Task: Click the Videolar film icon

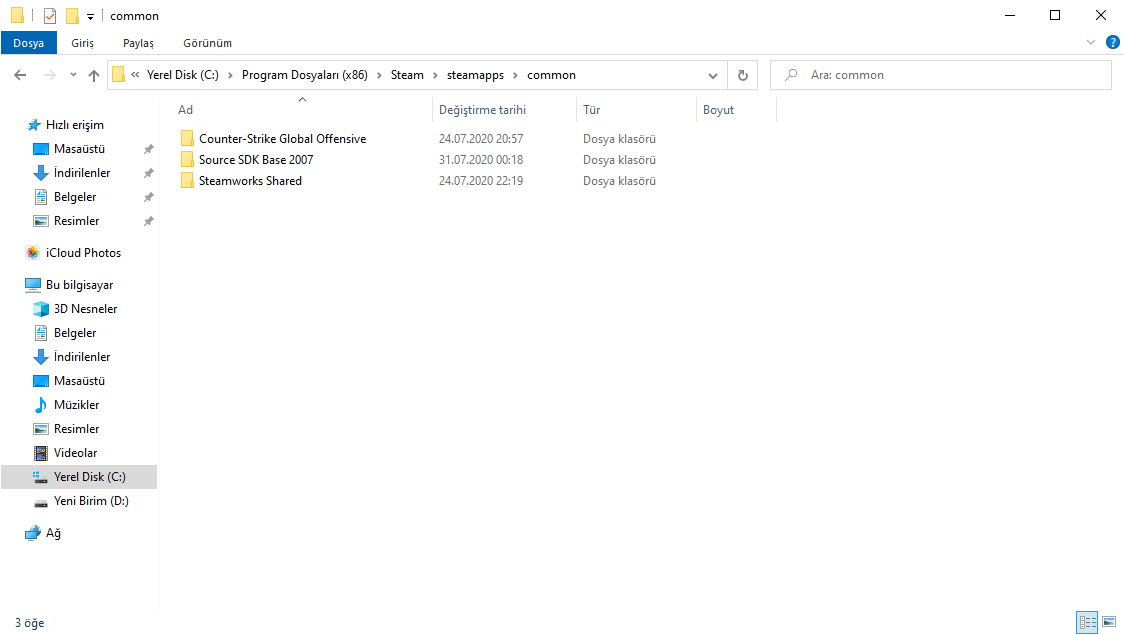Action: (x=41, y=453)
